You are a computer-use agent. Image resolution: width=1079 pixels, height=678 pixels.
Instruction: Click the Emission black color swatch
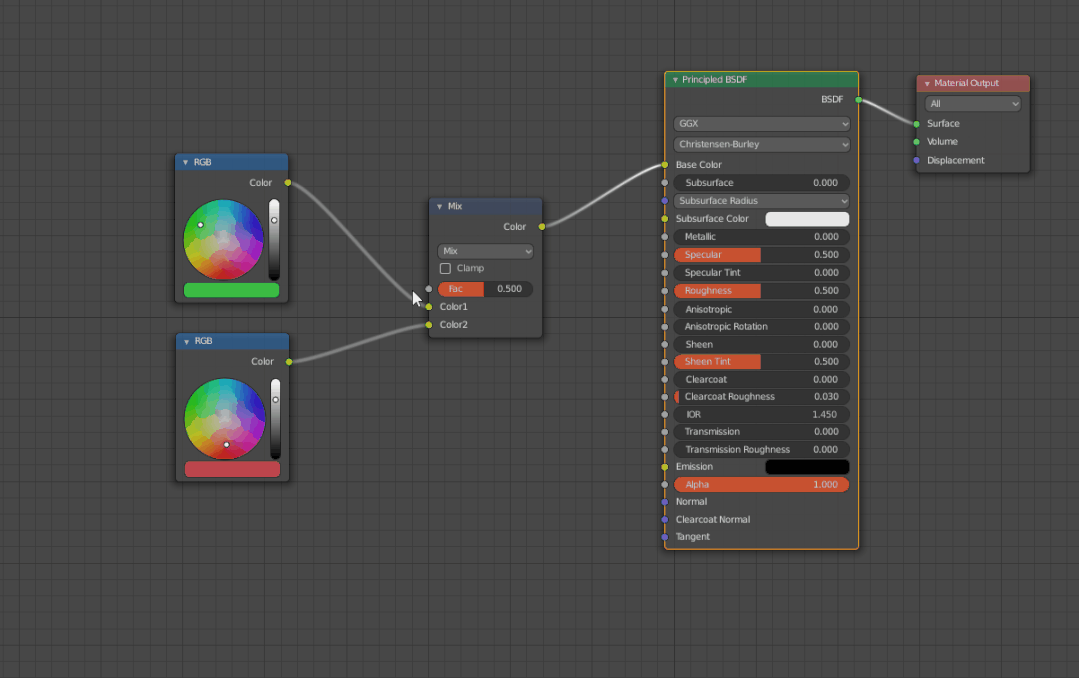tap(807, 467)
